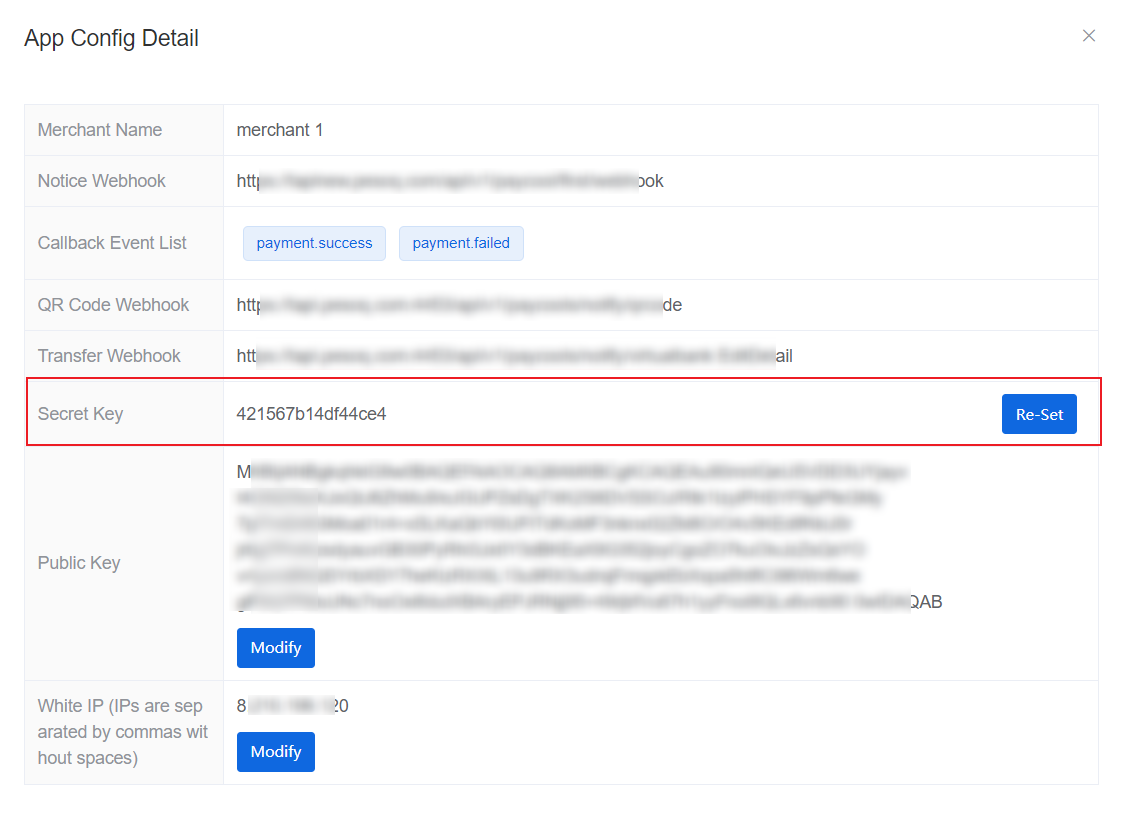Viewport: 1123px width, 822px height.
Task: Click the Public Key row label
Action: (79, 563)
